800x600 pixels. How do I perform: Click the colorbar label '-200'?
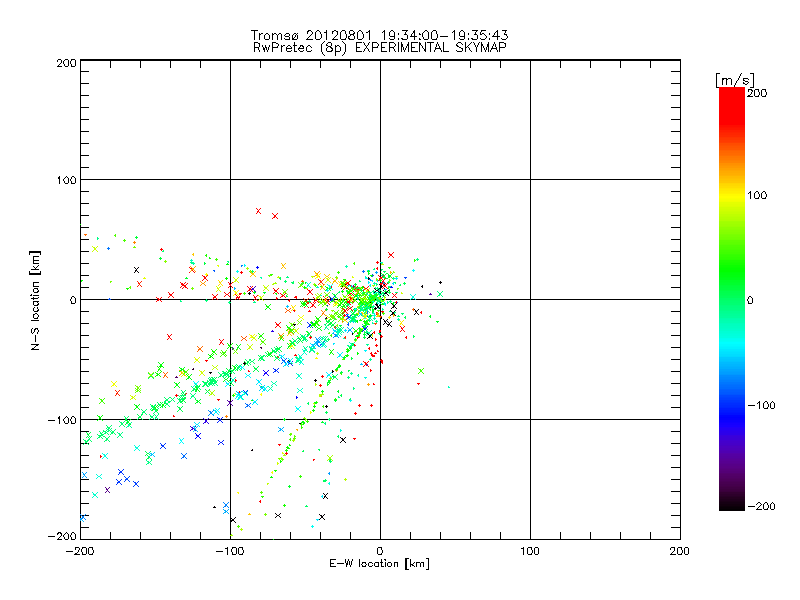coord(761,506)
